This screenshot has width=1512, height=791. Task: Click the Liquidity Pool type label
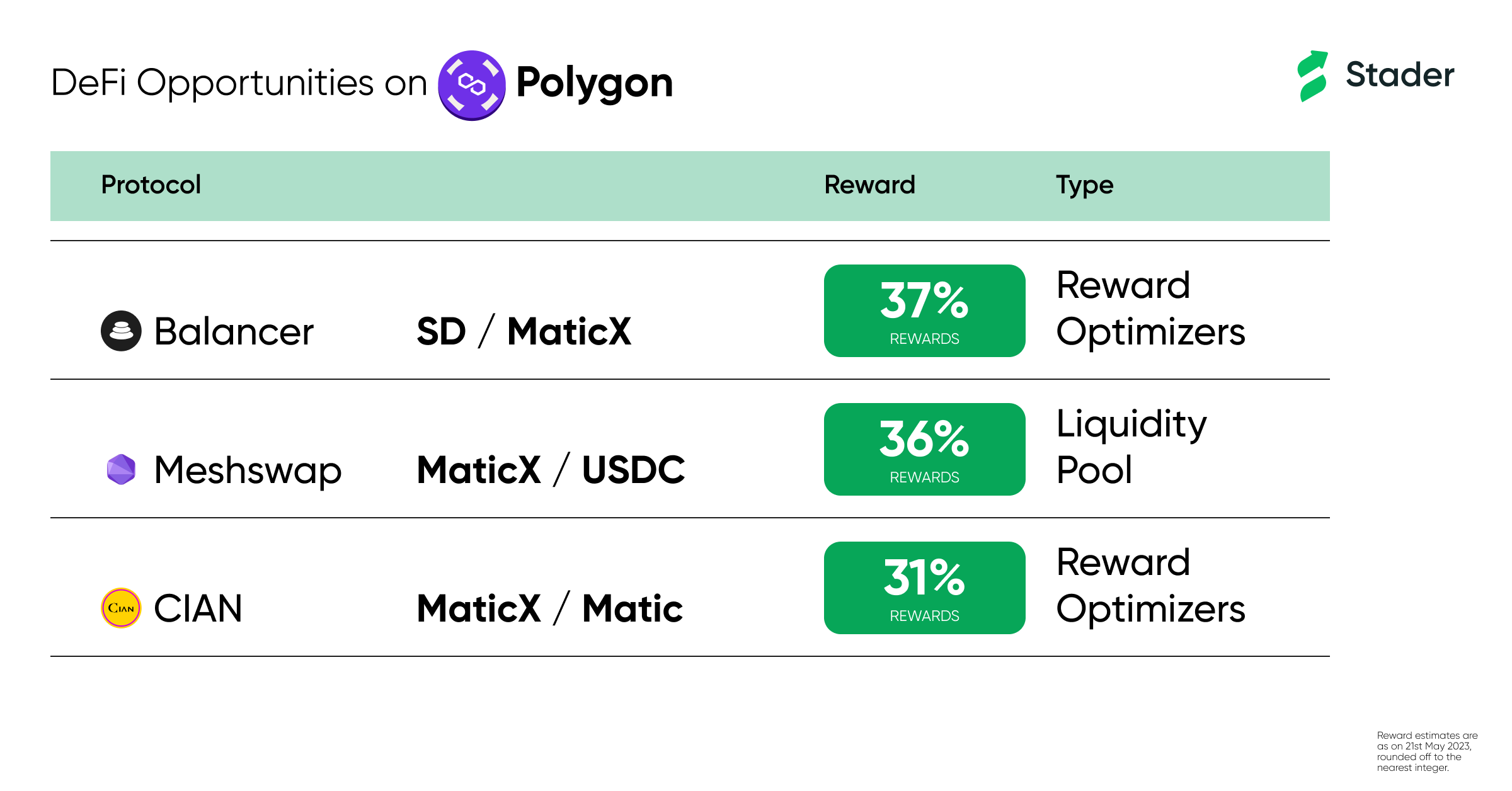[1131, 447]
